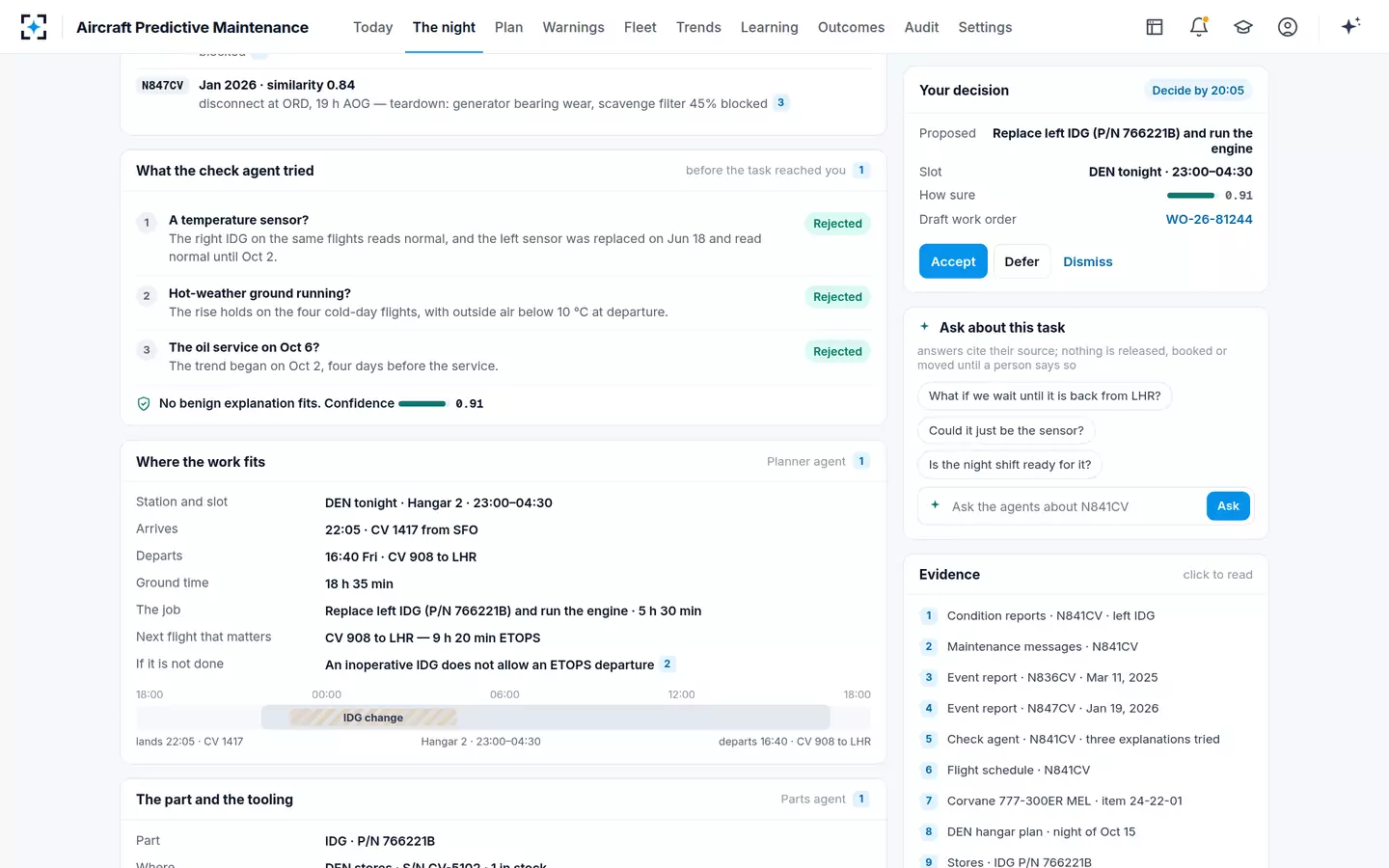Open evidence 1: Condition reports N841CV left IDG
1389x868 pixels.
coord(1086,616)
